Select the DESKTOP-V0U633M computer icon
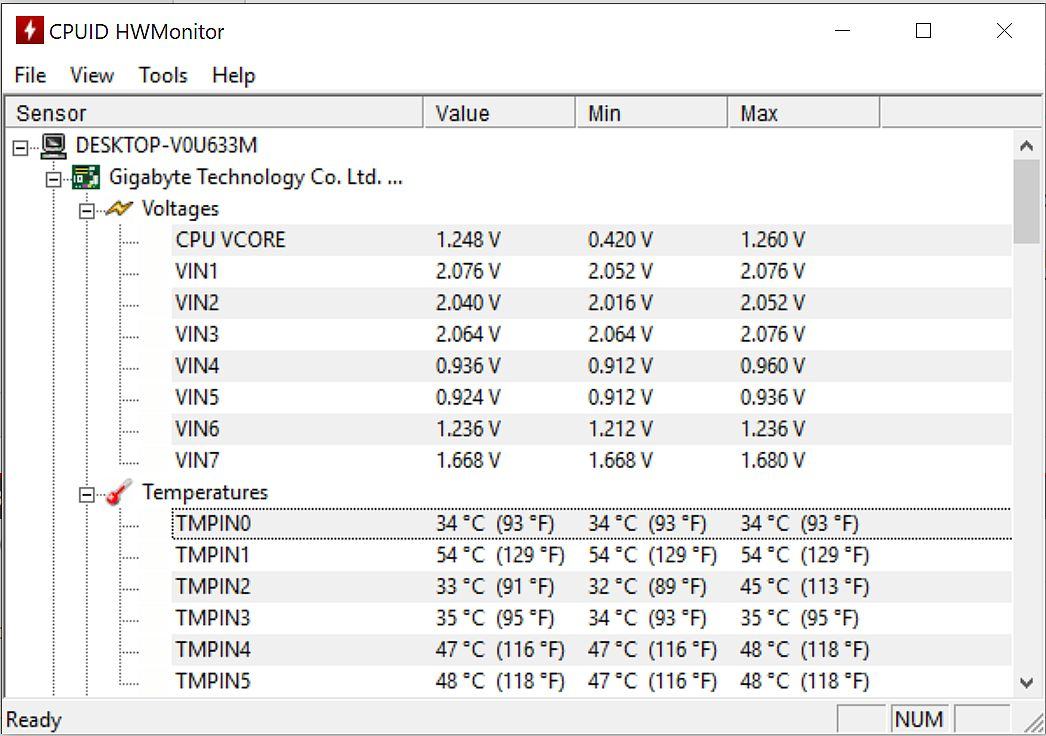The image size is (1046, 736). tap(53, 145)
